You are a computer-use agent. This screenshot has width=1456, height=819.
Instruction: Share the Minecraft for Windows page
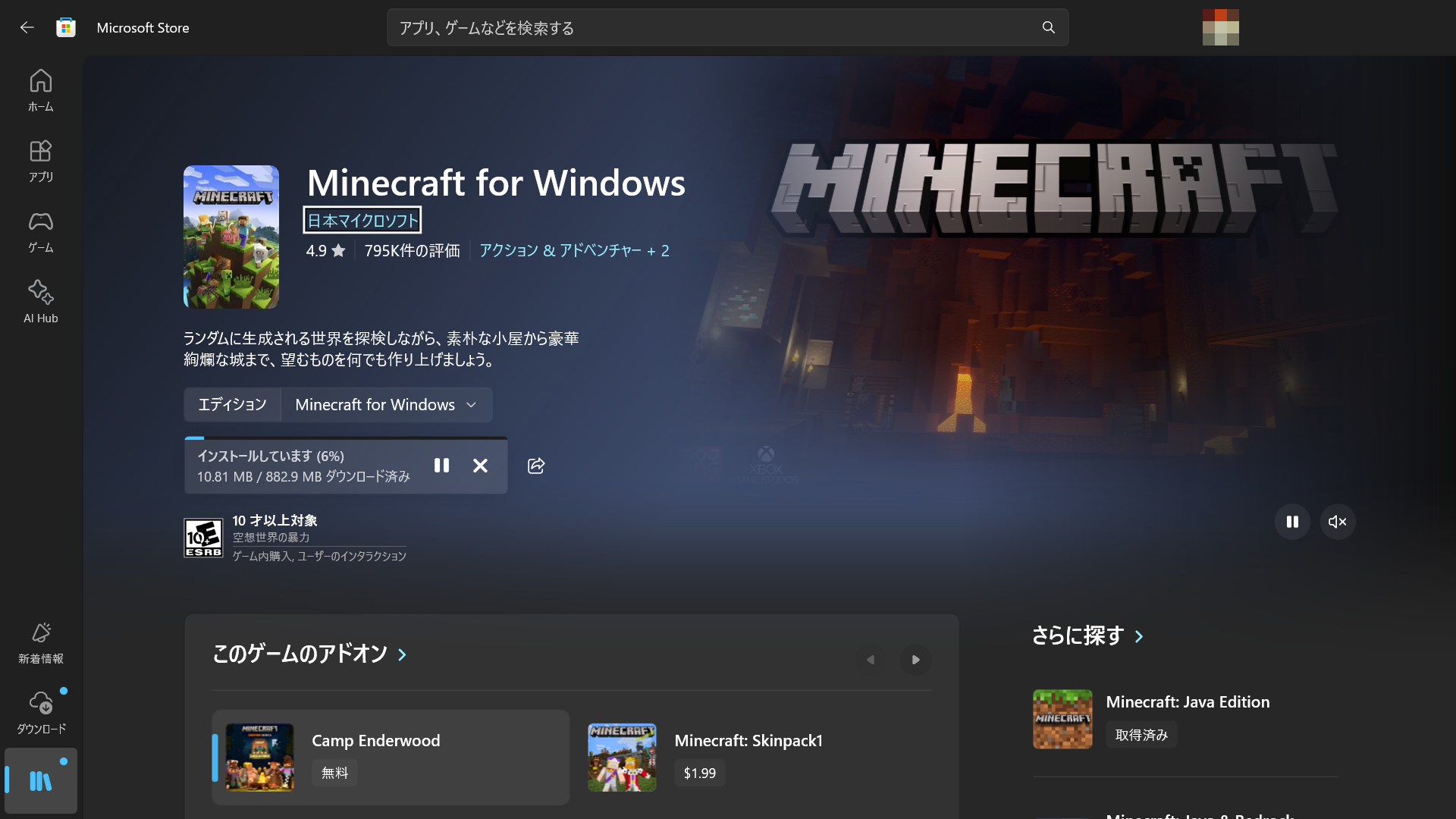coord(536,466)
